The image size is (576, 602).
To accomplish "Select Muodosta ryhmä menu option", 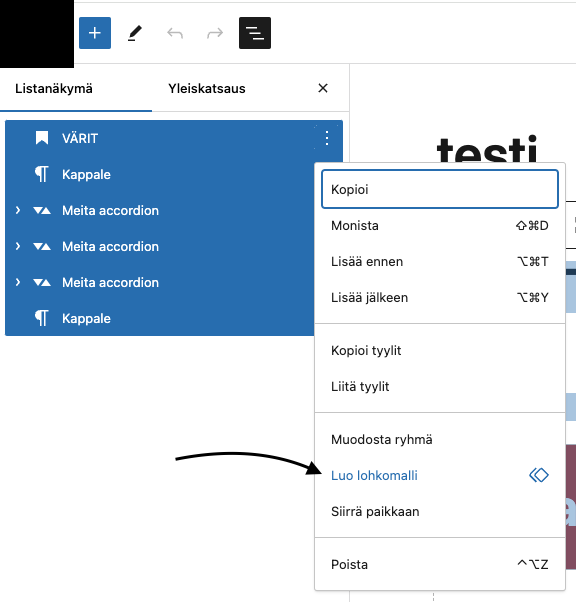I will coord(440,439).
